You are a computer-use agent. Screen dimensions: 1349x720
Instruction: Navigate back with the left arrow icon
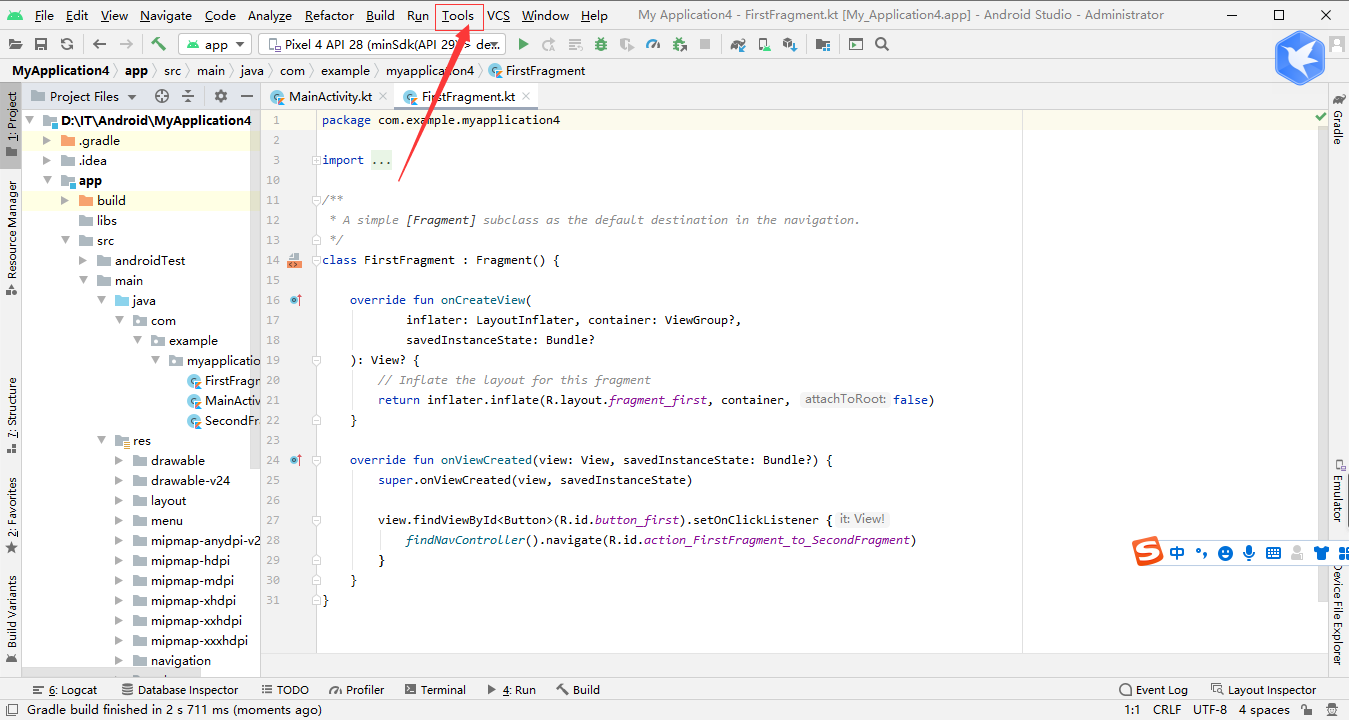100,44
